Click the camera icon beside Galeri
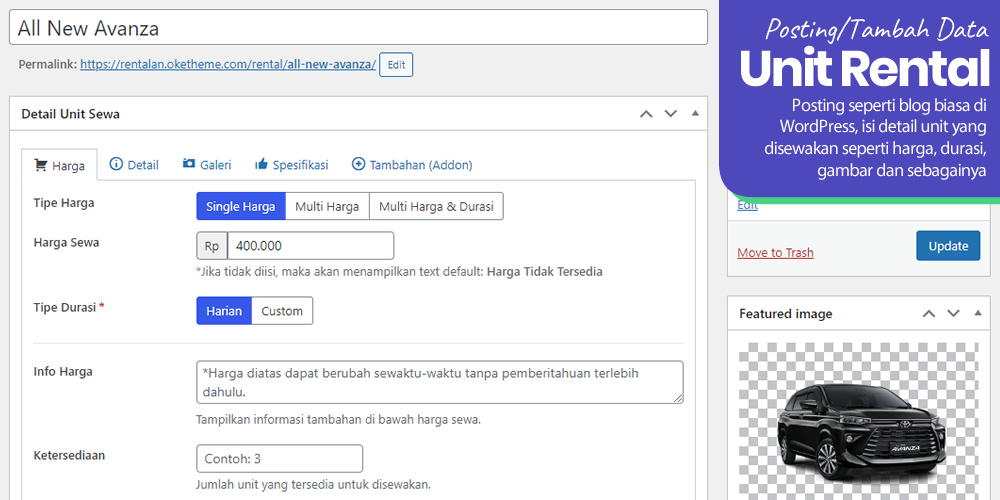The height and width of the screenshot is (500, 1000). pos(189,163)
